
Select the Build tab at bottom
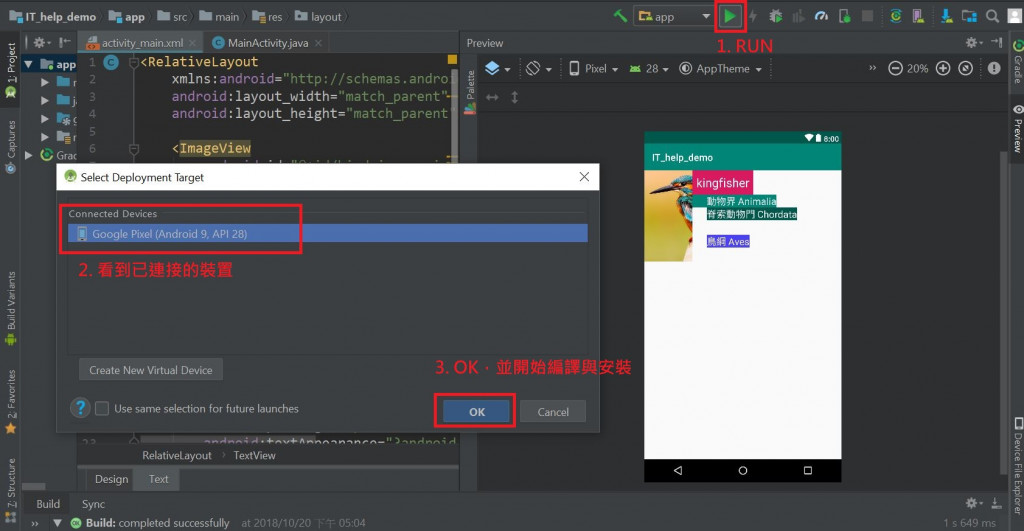(x=48, y=504)
